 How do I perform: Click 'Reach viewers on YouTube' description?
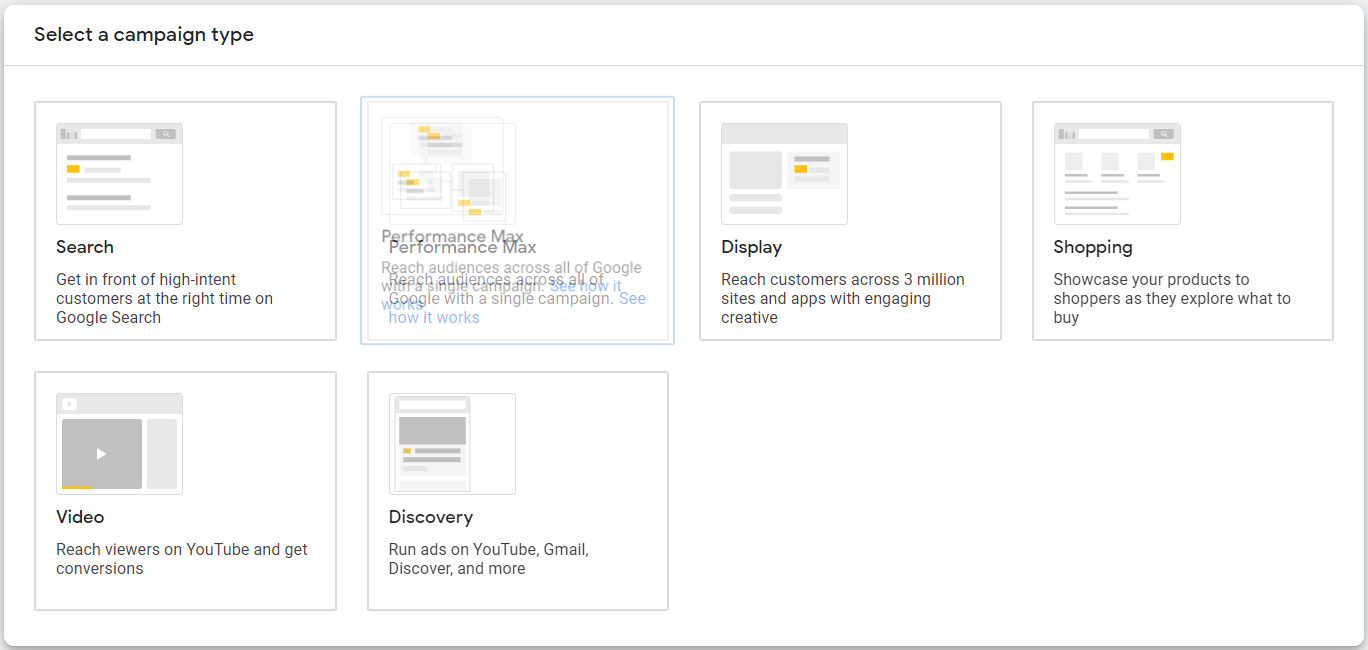(x=182, y=559)
